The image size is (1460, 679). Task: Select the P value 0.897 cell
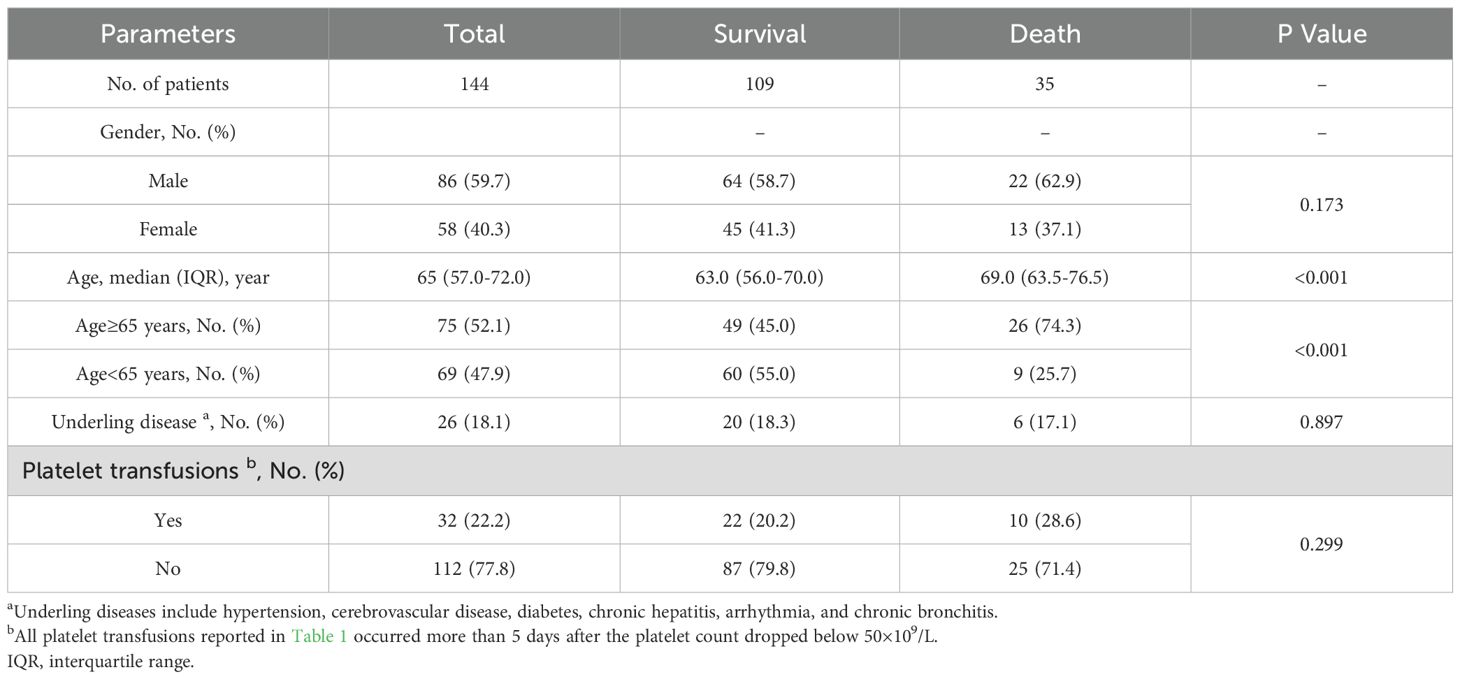point(1321,422)
